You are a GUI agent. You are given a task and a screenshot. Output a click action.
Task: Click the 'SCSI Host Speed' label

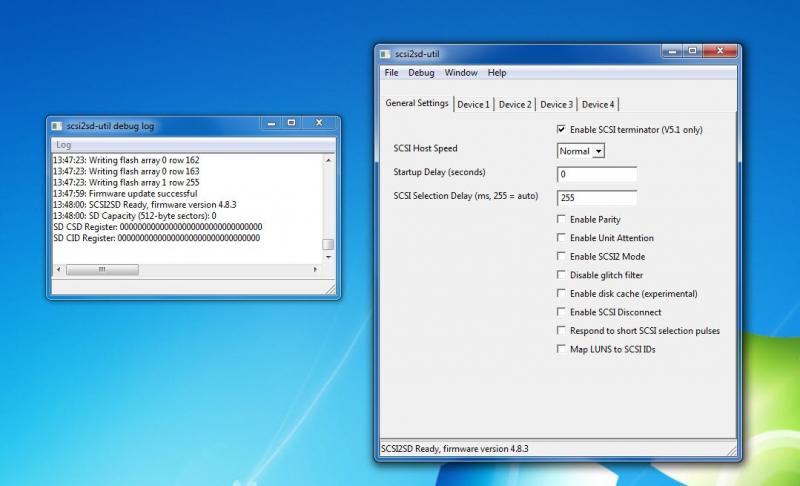click(426, 148)
